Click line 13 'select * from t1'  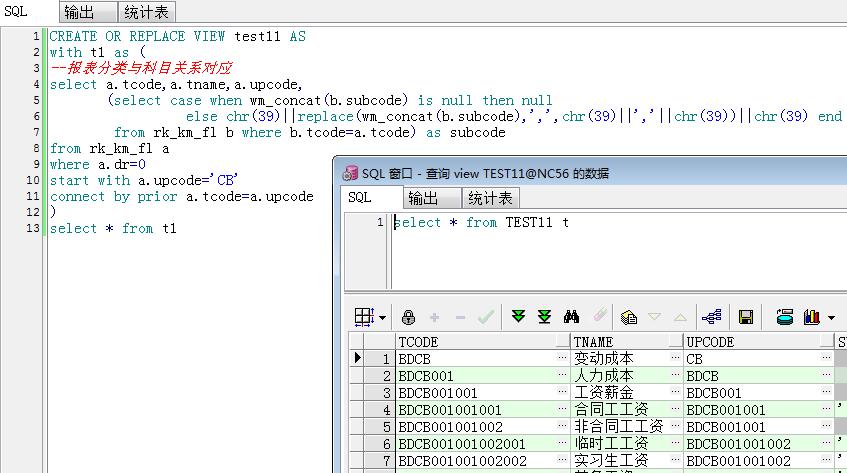coord(113,228)
